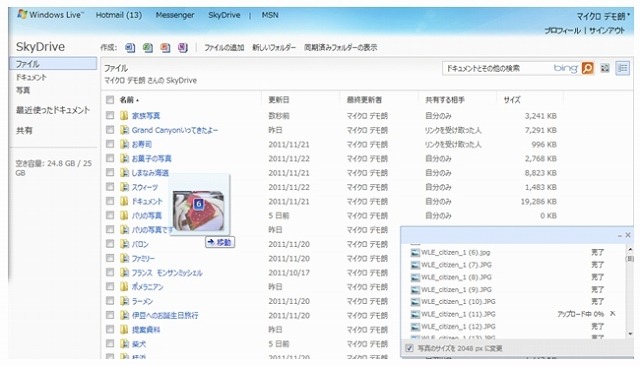Switch to thumbnail view icon
Image resolution: width=640 pixels, height=366 pixels.
[605, 68]
